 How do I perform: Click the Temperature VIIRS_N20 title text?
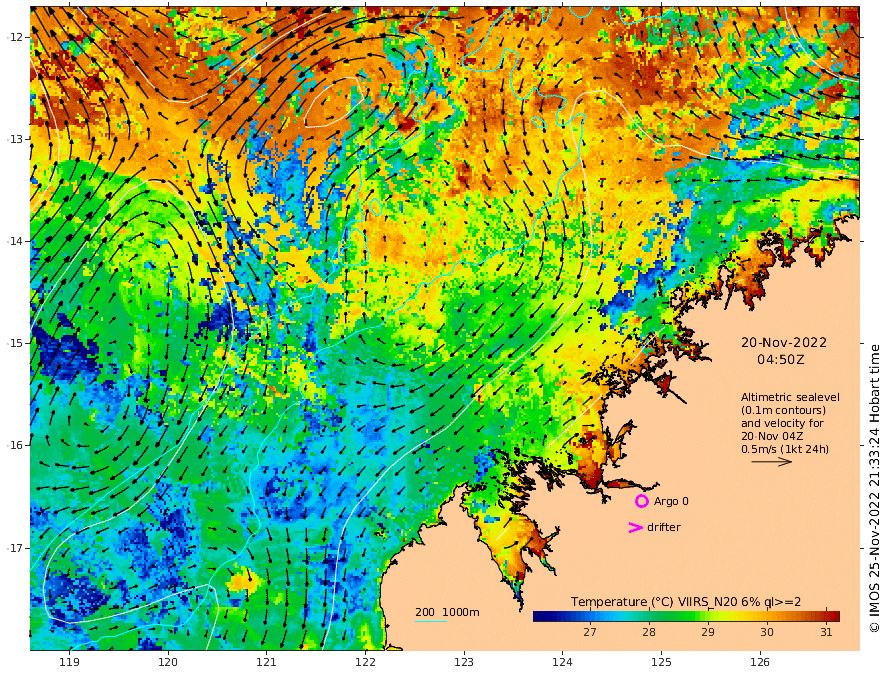click(x=686, y=601)
